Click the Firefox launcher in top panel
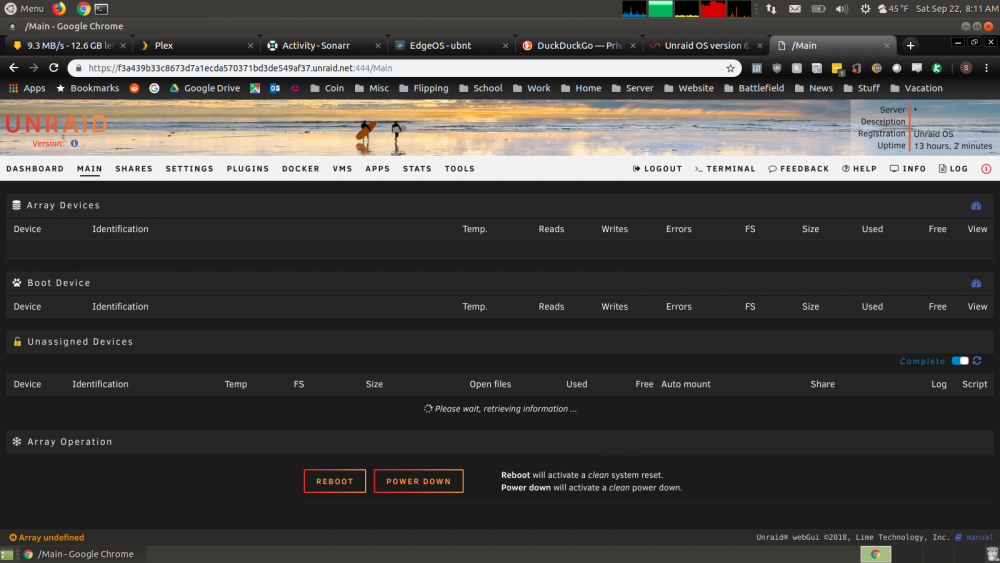Viewport: 1000px width, 563px height. click(x=59, y=8)
